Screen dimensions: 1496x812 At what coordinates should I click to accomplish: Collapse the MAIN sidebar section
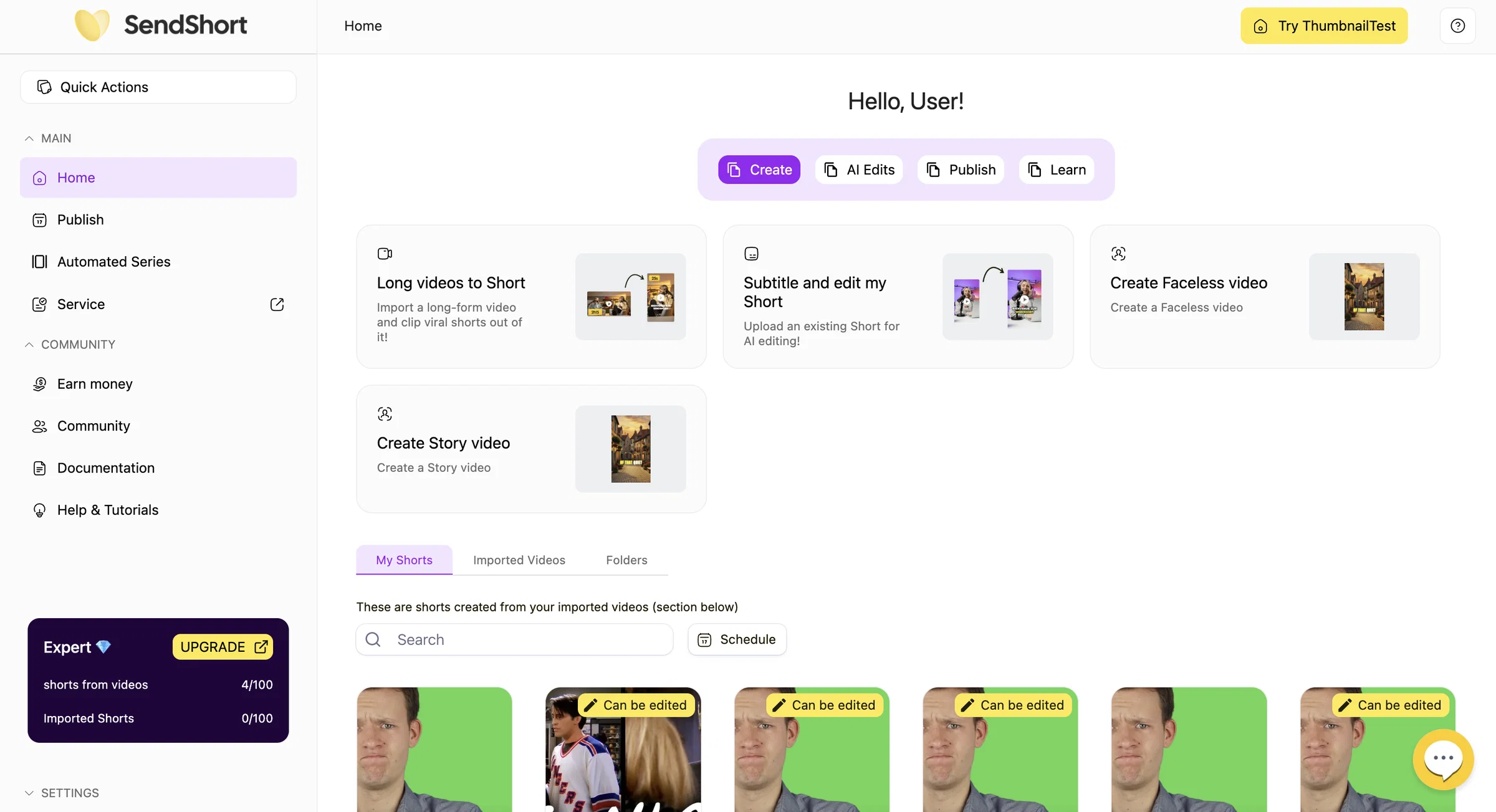29,138
